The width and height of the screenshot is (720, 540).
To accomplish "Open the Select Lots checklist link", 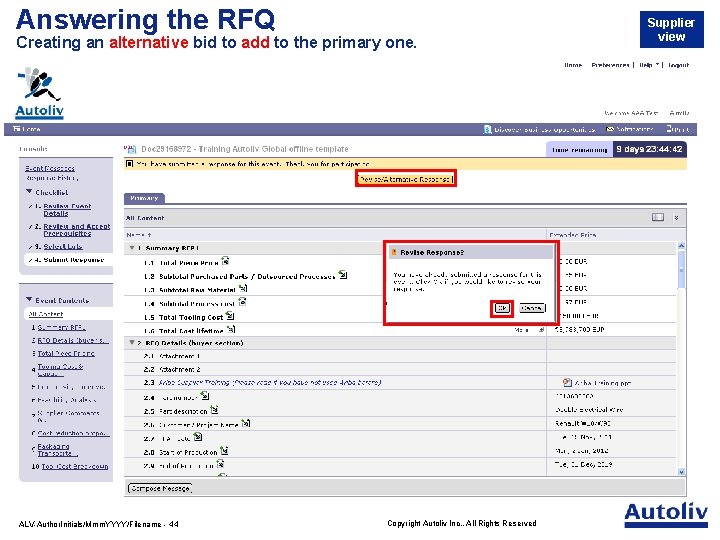I will tap(63, 247).
